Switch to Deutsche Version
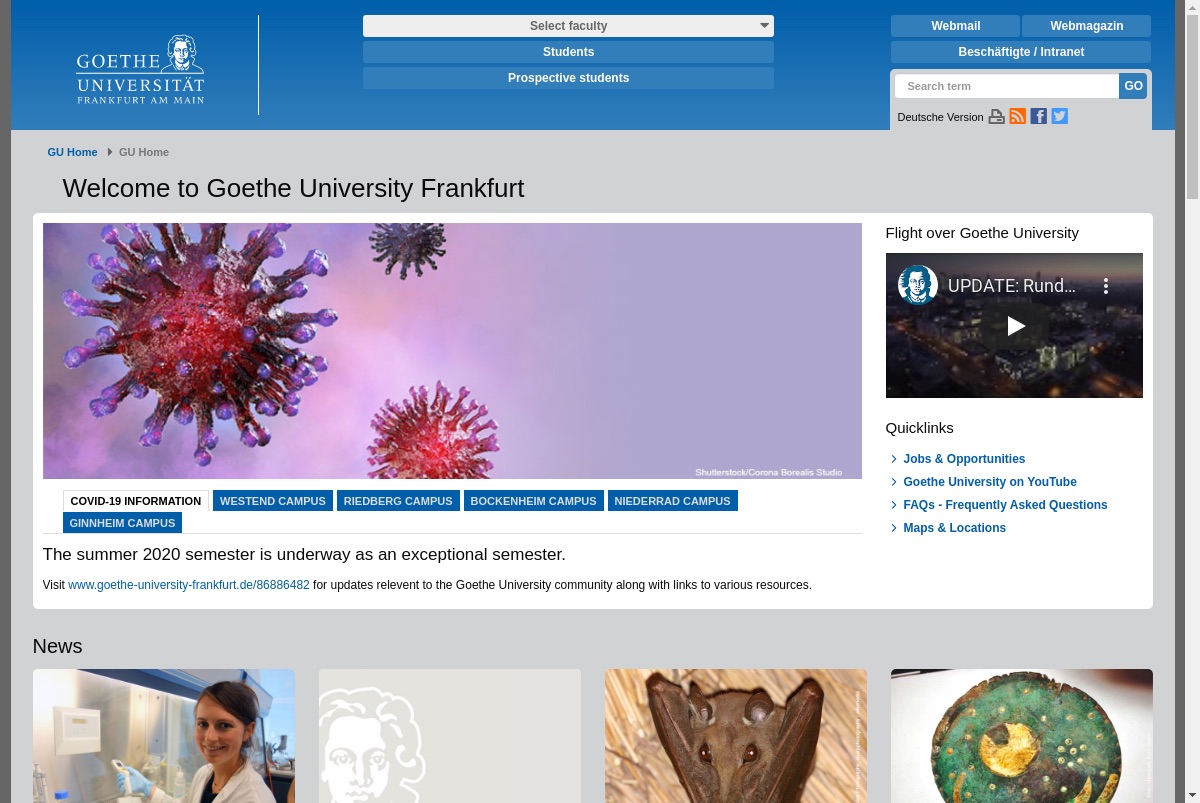Image resolution: width=1200 pixels, height=803 pixels. pos(940,117)
